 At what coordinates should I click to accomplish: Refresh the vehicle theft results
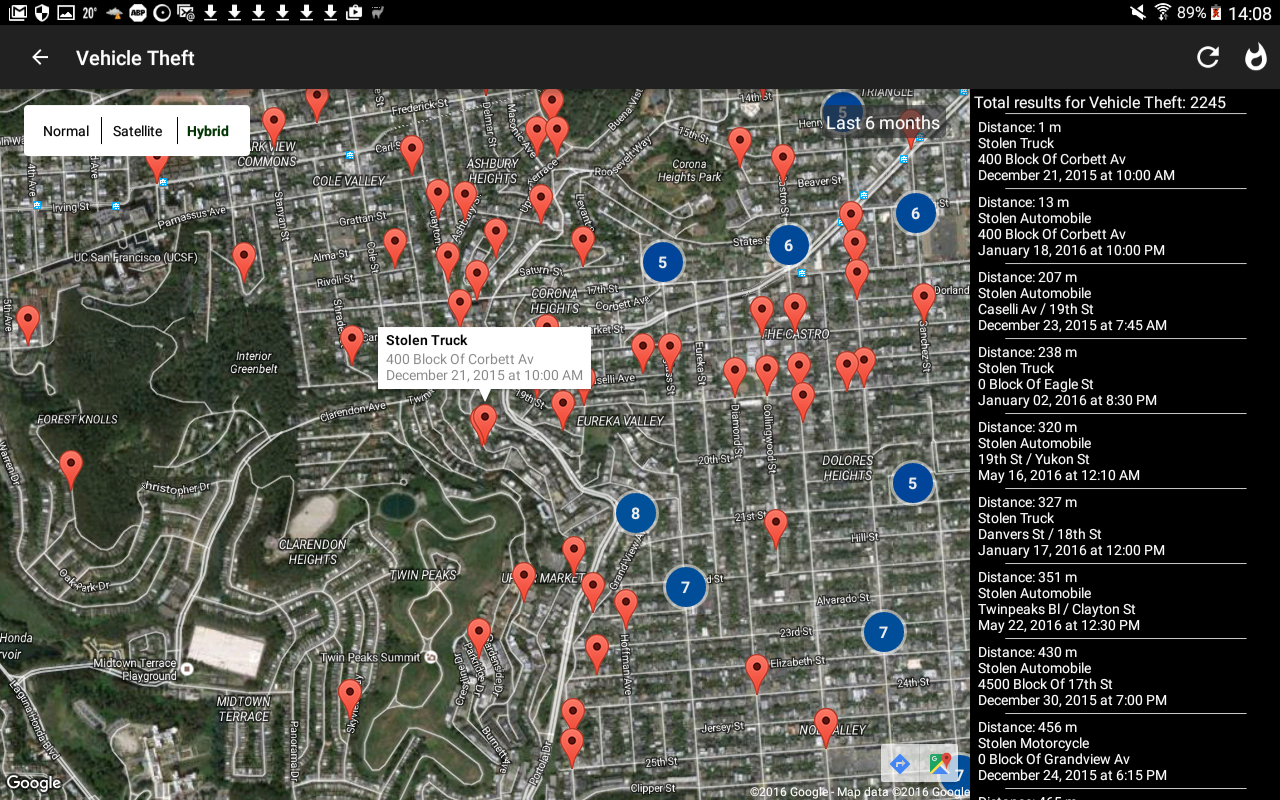click(1208, 58)
